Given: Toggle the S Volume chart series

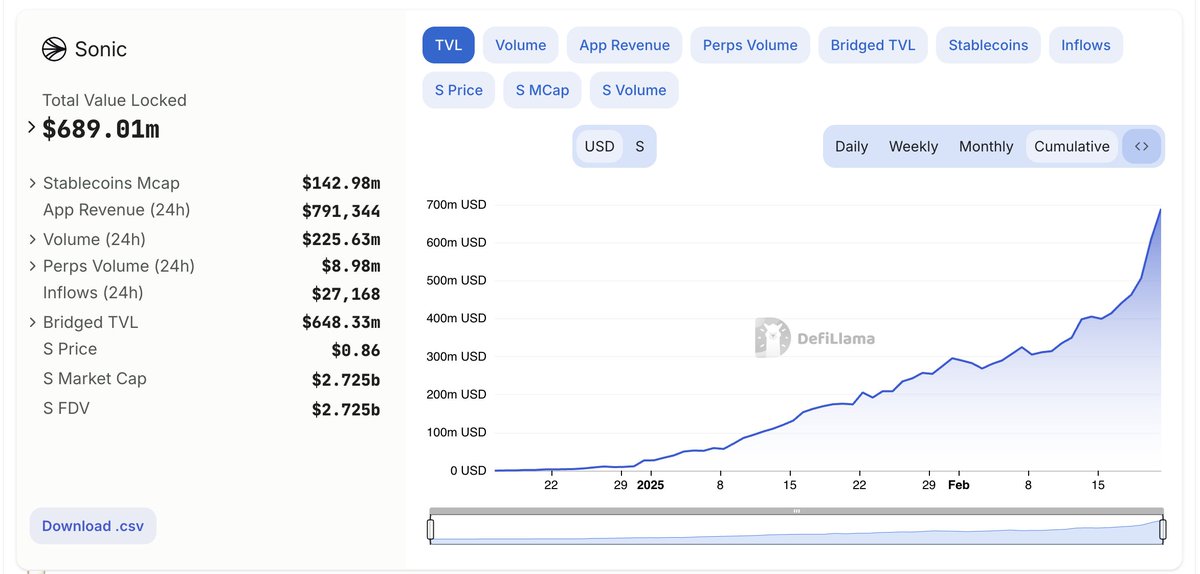Looking at the screenshot, I should pos(634,90).
